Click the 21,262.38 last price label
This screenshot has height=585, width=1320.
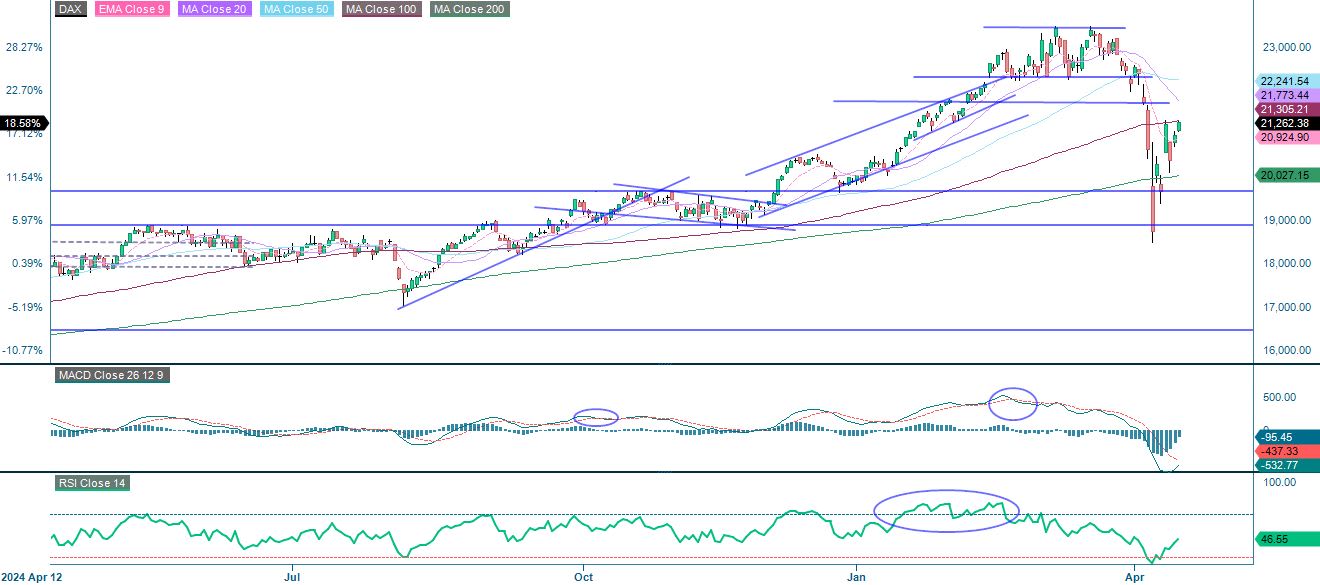(x=1286, y=123)
